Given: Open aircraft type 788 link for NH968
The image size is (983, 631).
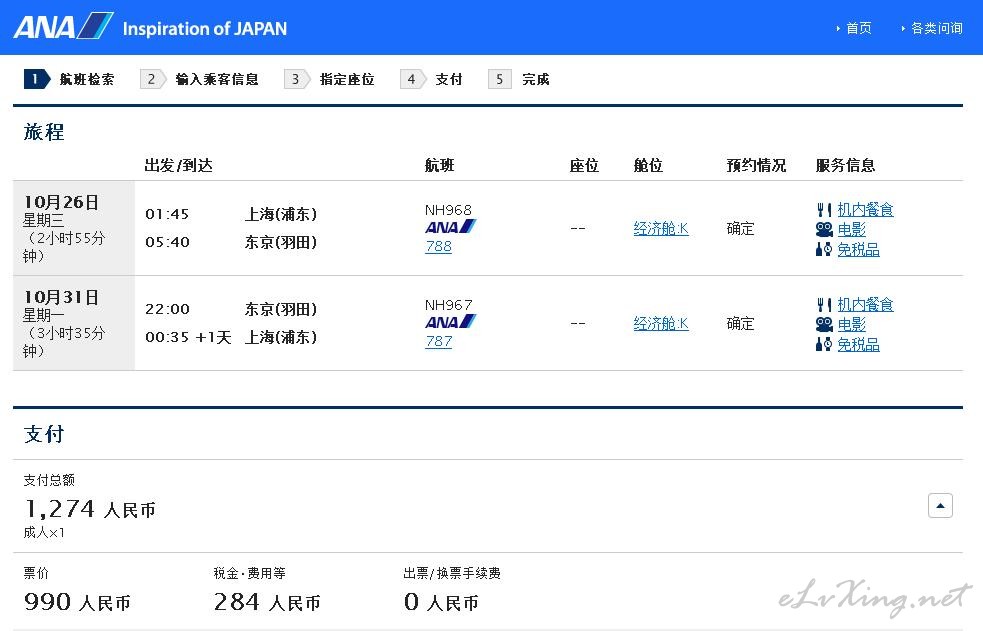Looking at the screenshot, I should point(438,246).
